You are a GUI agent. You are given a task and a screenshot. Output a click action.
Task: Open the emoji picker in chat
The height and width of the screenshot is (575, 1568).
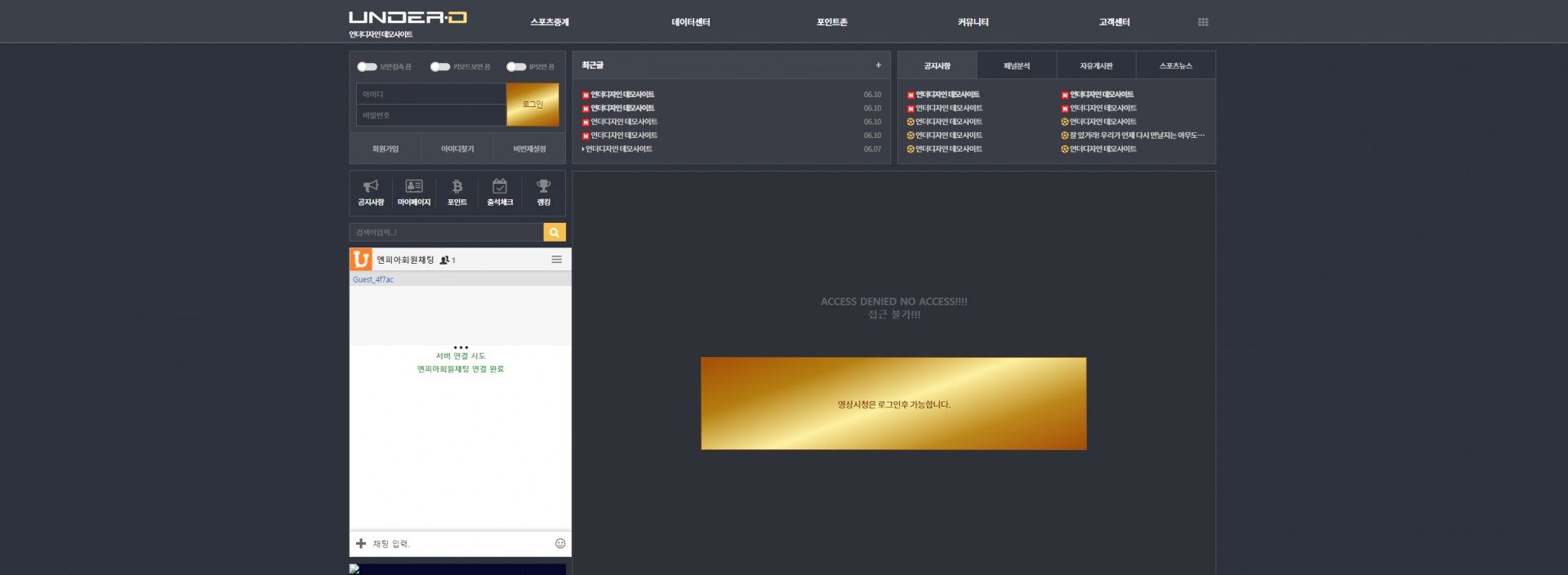[x=560, y=543]
